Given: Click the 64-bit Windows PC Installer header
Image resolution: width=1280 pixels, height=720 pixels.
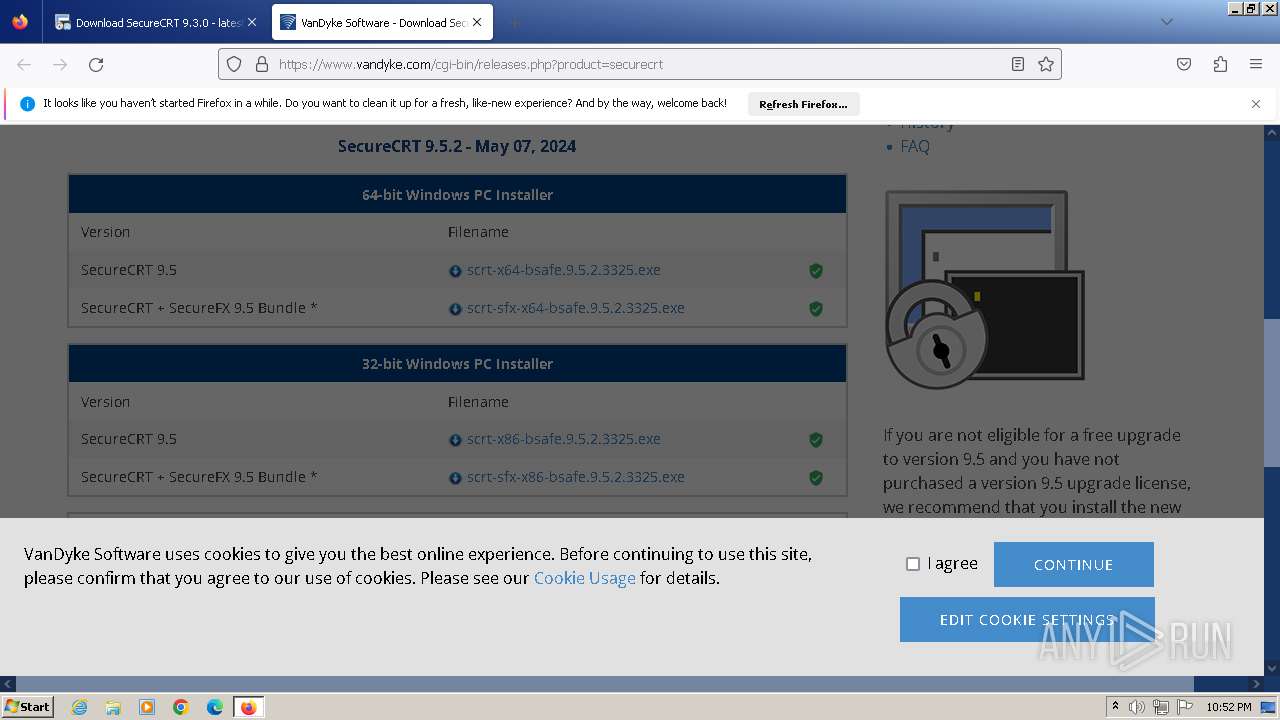Looking at the screenshot, I should coord(457,195).
